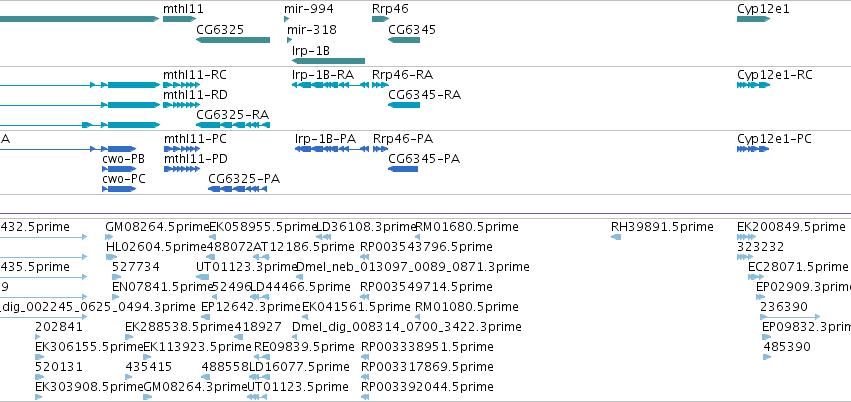Image resolution: width=851 pixels, height=402 pixels.
Task: Click the cwo-PB protein label
Action: (123, 159)
